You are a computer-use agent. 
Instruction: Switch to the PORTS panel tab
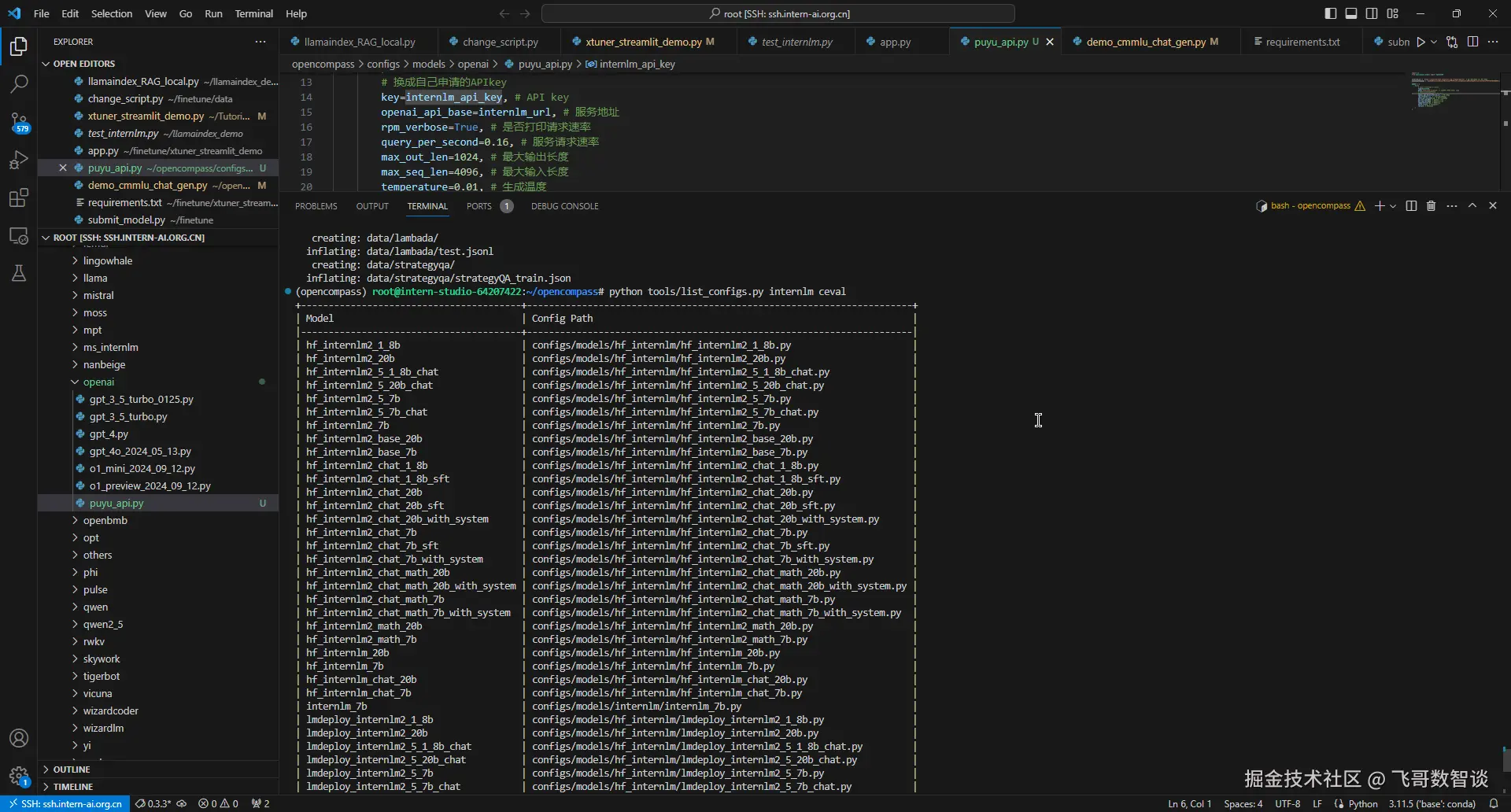click(478, 206)
